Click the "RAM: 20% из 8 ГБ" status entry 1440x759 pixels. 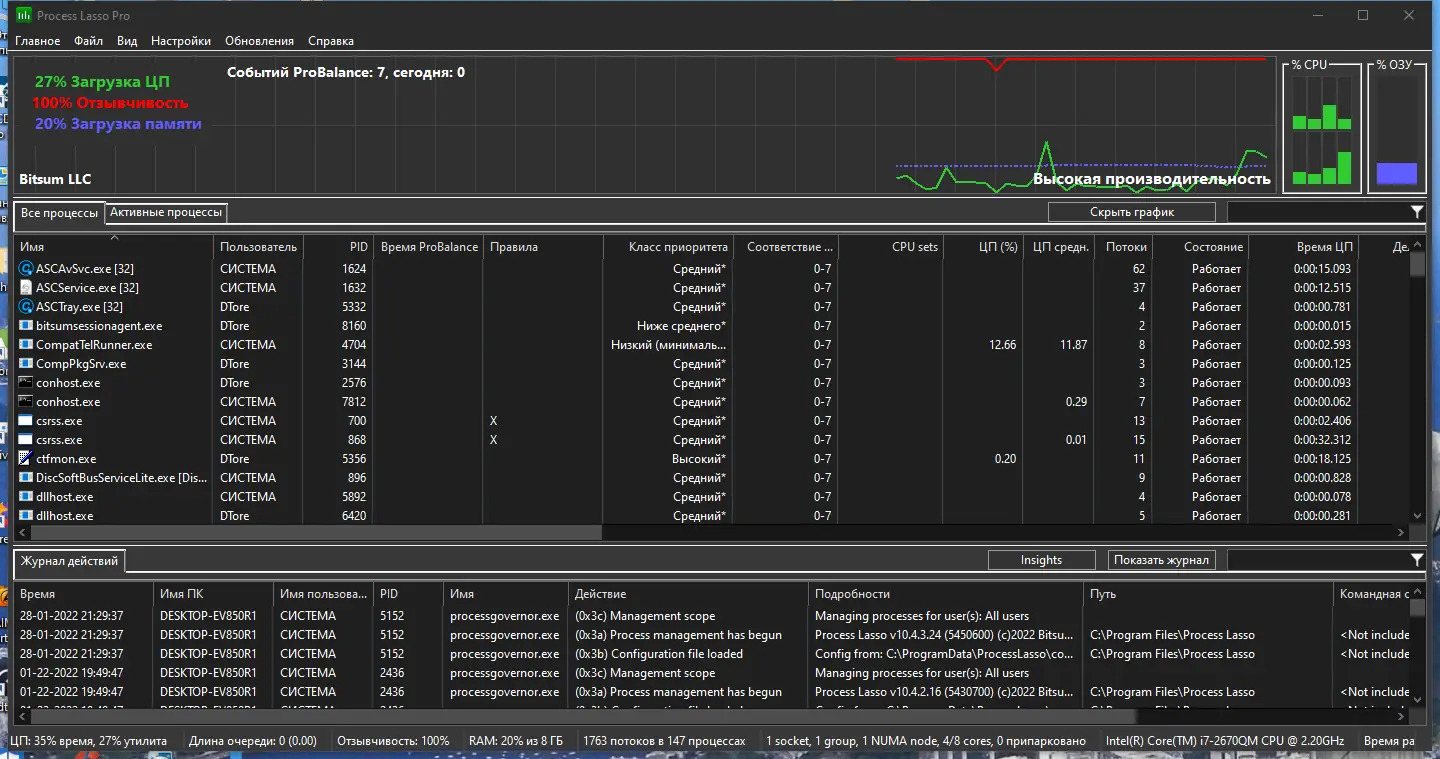pyautogui.click(x=516, y=741)
